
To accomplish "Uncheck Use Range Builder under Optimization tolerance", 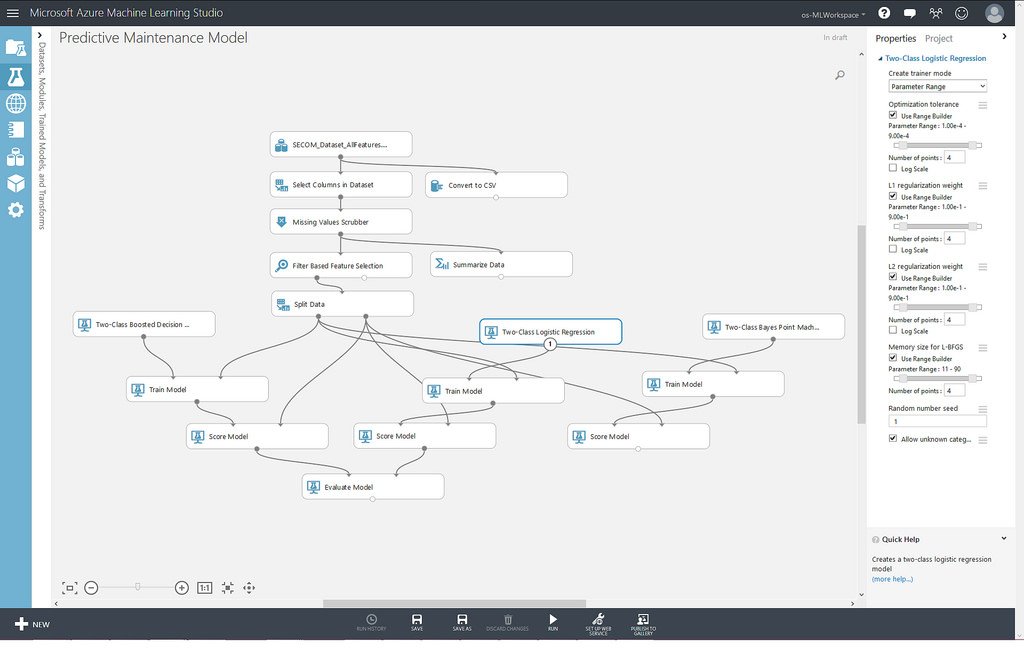I will click(893, 116).
